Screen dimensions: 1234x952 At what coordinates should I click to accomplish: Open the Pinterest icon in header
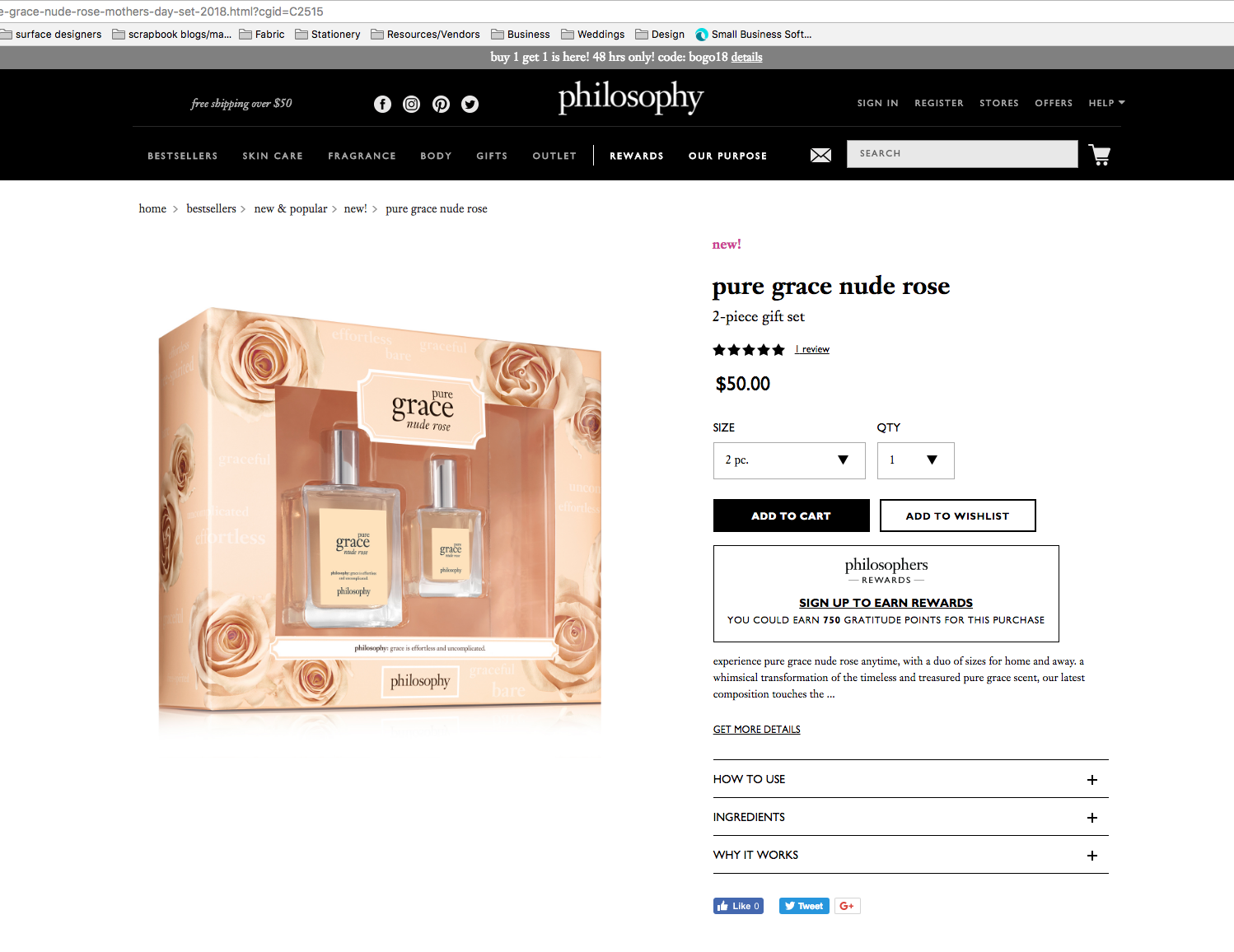442,104
